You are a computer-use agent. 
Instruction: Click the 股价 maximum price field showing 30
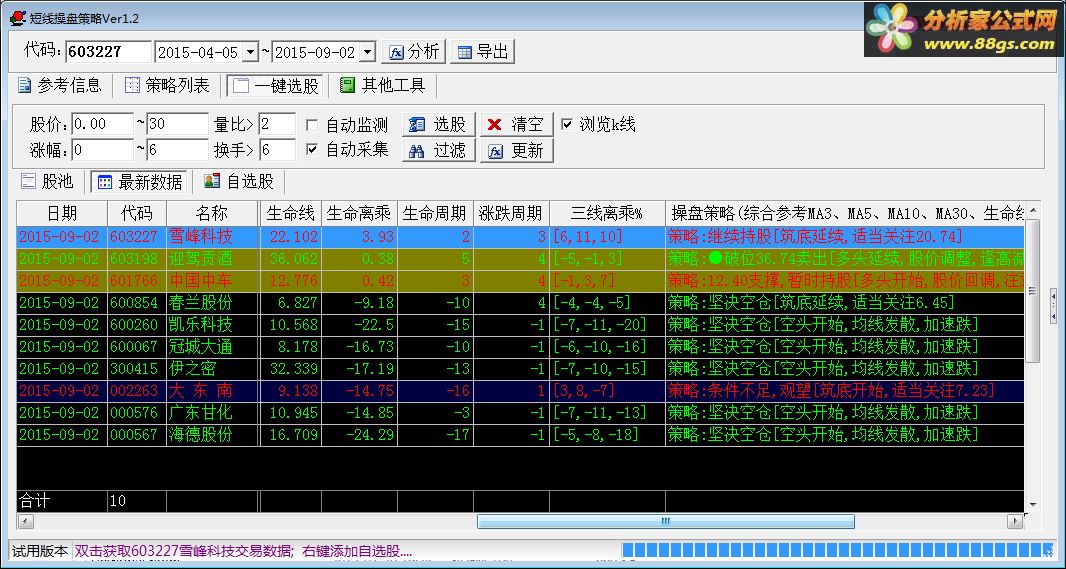(x=177, y=124)
